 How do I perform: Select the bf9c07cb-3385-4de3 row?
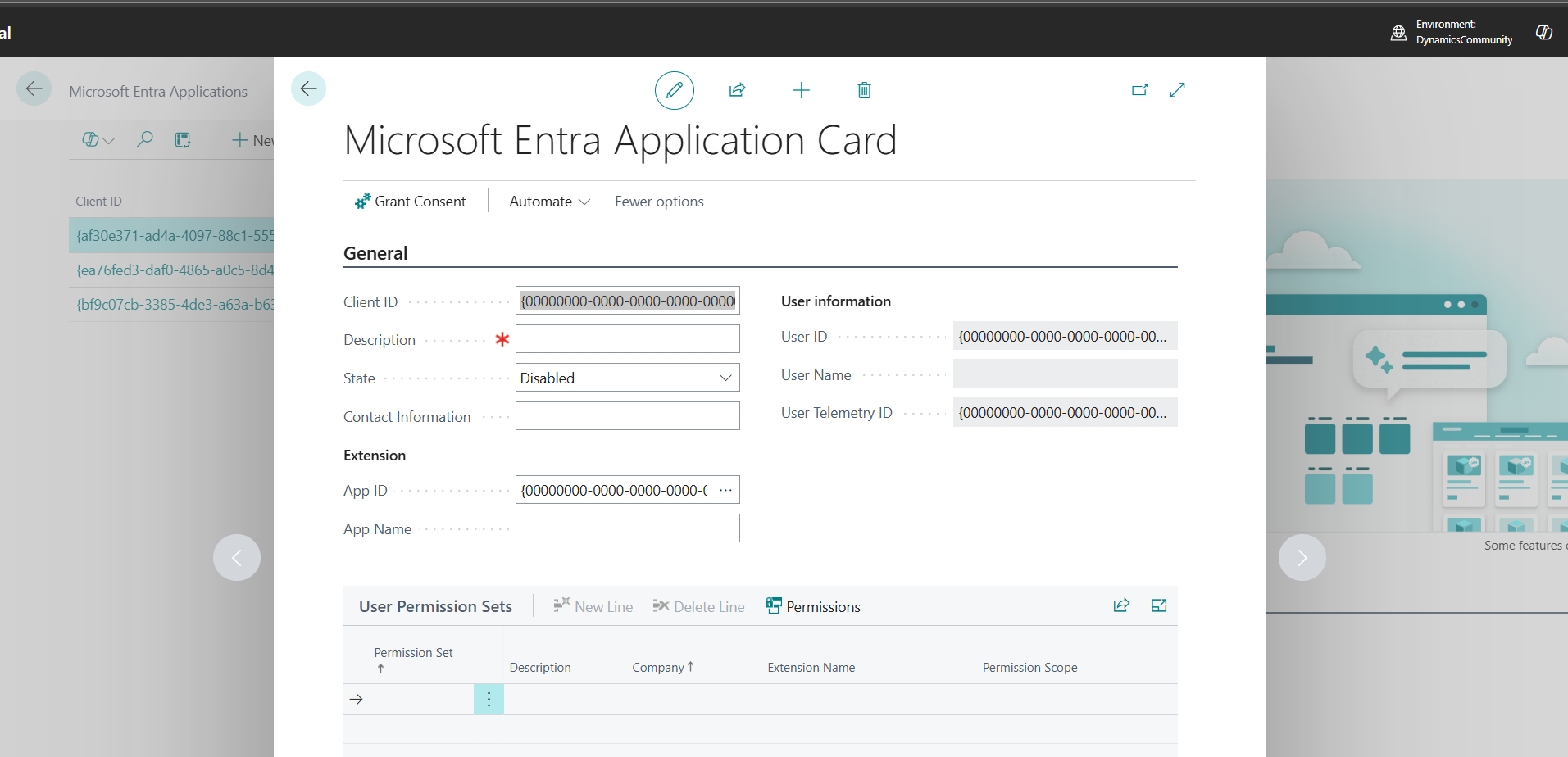[171, 304]
